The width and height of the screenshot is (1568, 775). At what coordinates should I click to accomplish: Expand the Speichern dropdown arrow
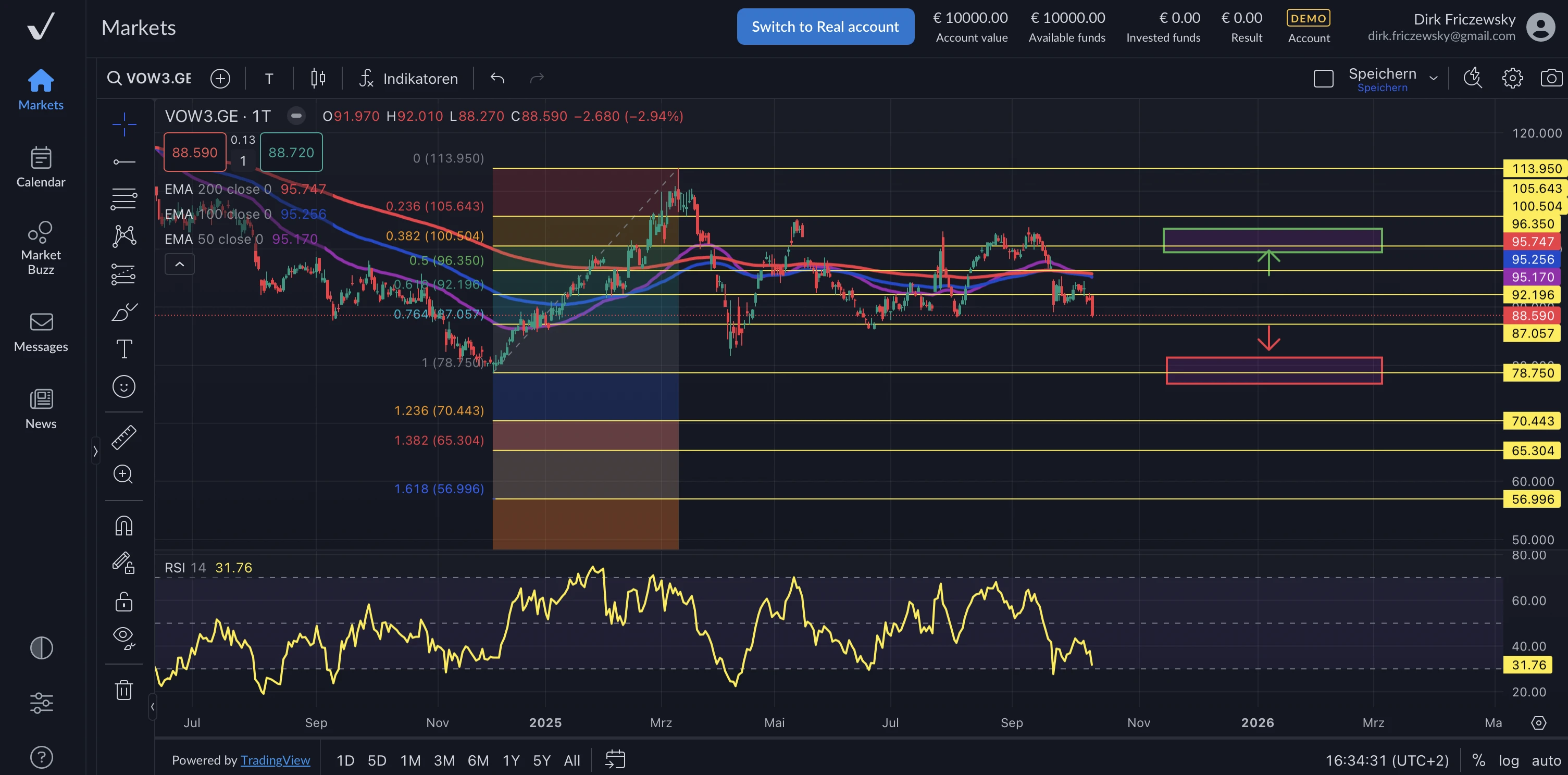[x=1434, y=78]
